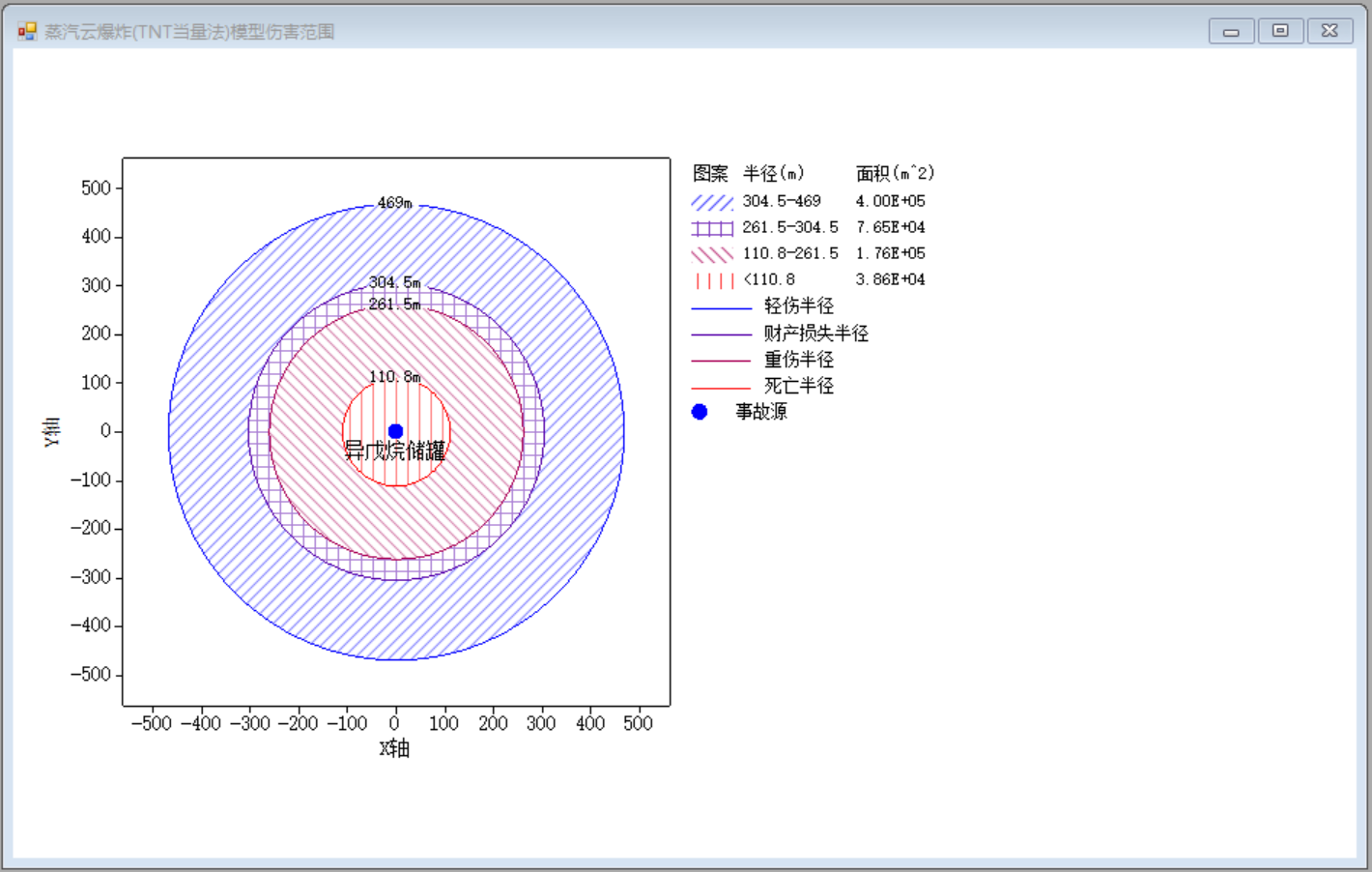Click the 重伤半径 legend entry
This screenshot has width=1372, height=872.
pyautogui.click(x=798, y=360)
